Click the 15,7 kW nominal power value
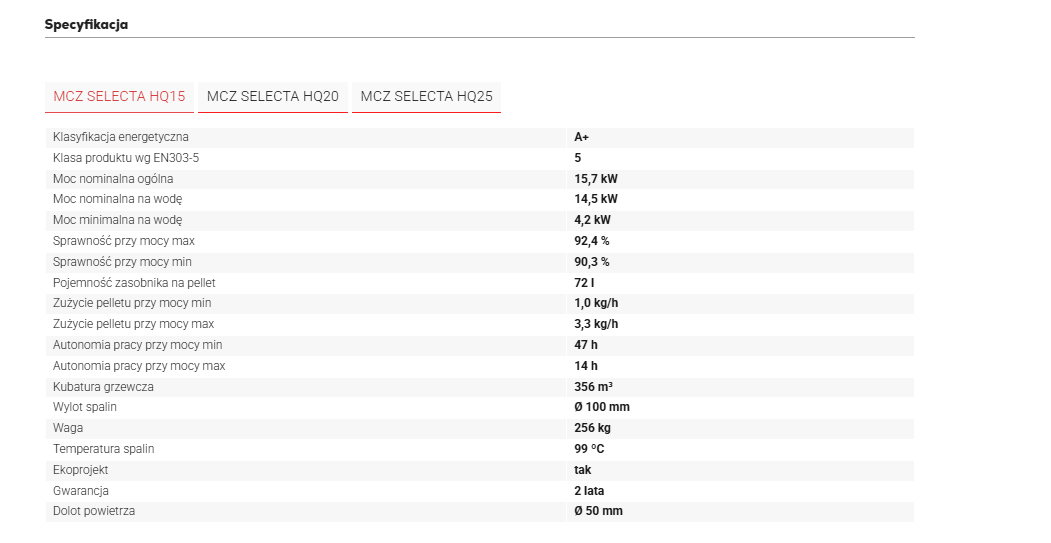Screen dimensions: 1051x543 (596, 179)
